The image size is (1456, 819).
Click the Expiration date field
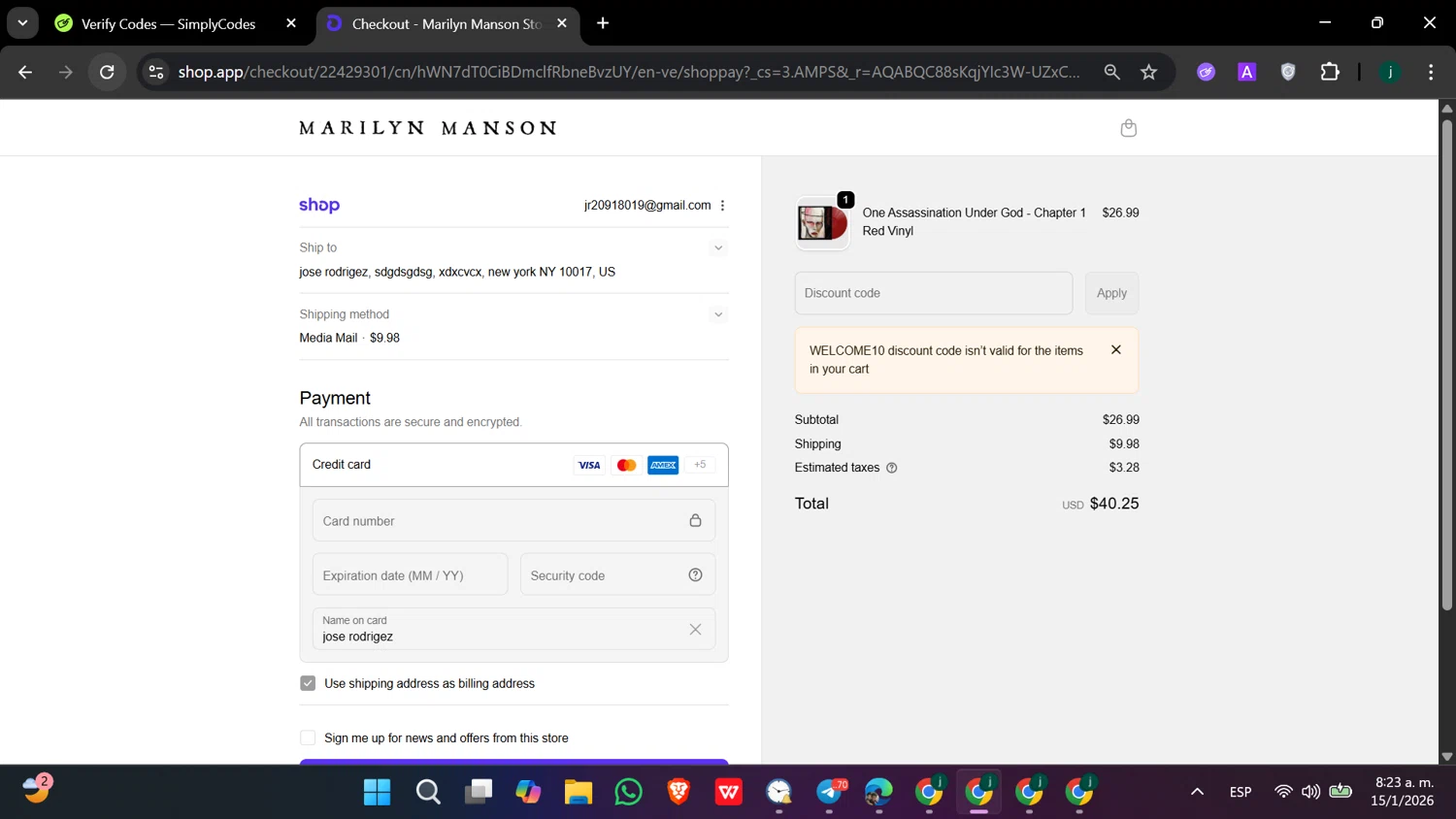[410, 574]
